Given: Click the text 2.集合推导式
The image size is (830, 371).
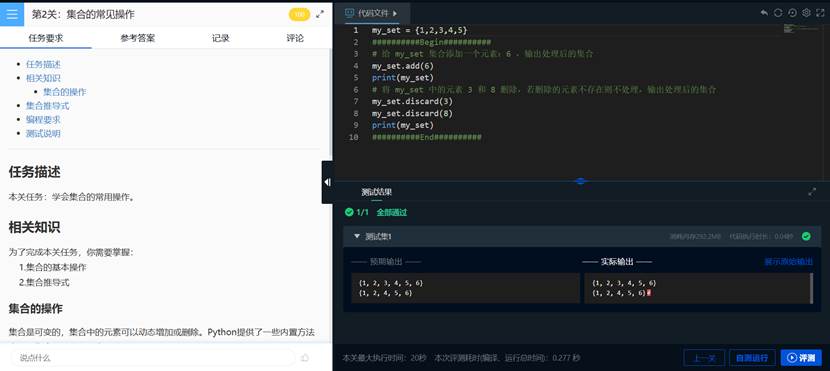Looking at the screenshot, I should (44, 282).
